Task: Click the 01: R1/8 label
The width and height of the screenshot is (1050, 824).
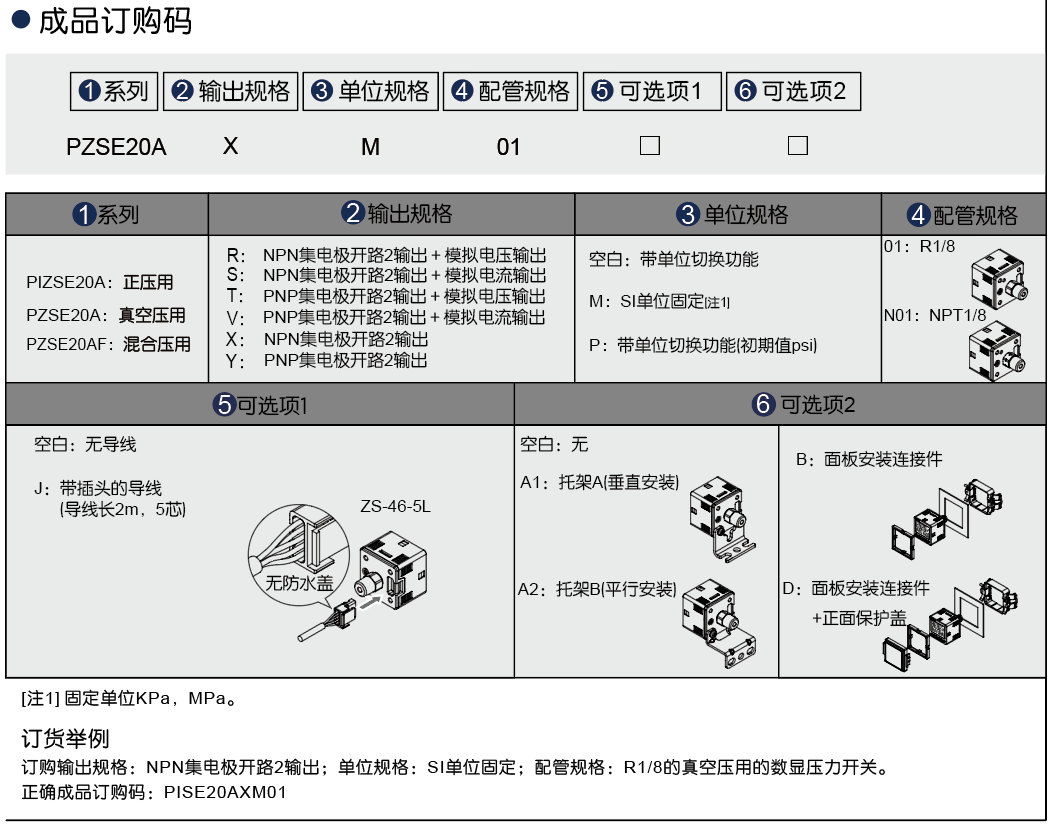Action: 919,246
